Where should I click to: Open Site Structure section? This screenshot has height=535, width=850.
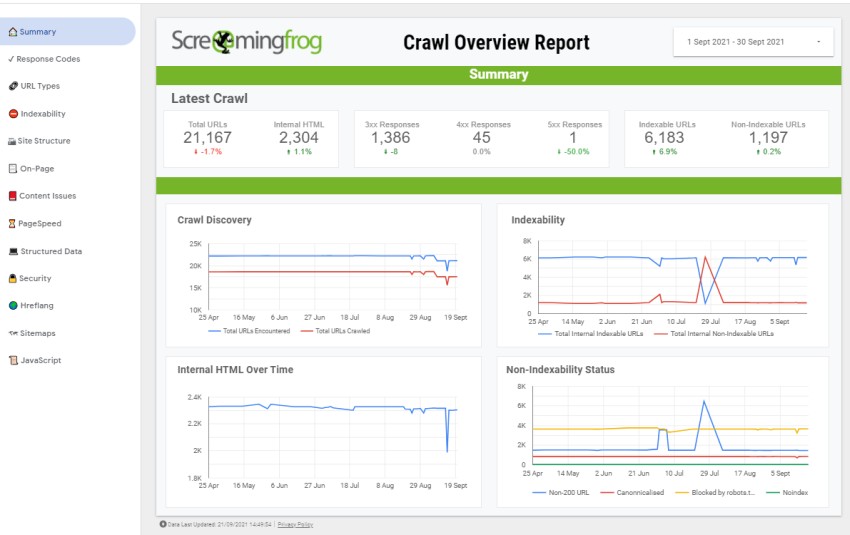tap(44, 141)
